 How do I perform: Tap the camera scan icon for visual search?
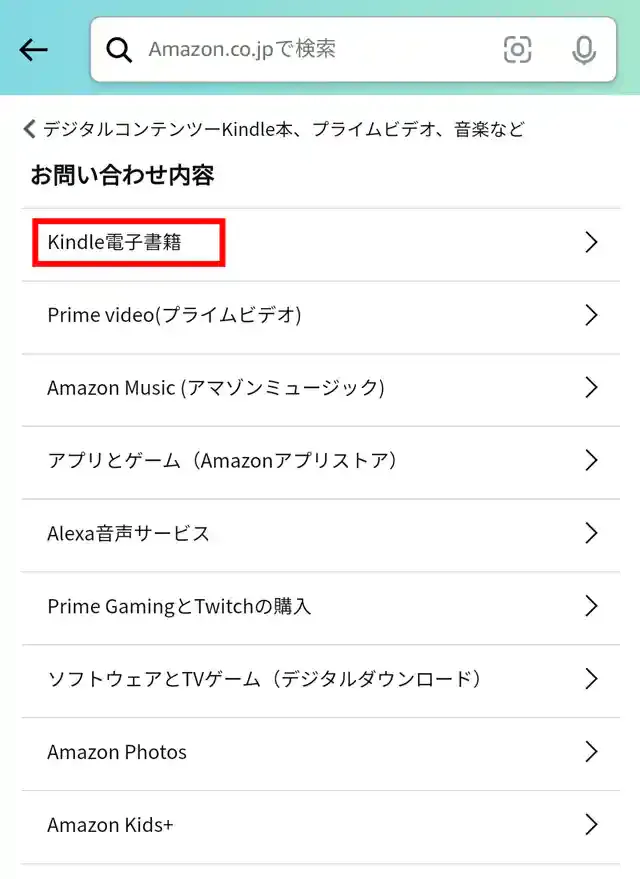(517, 50)
